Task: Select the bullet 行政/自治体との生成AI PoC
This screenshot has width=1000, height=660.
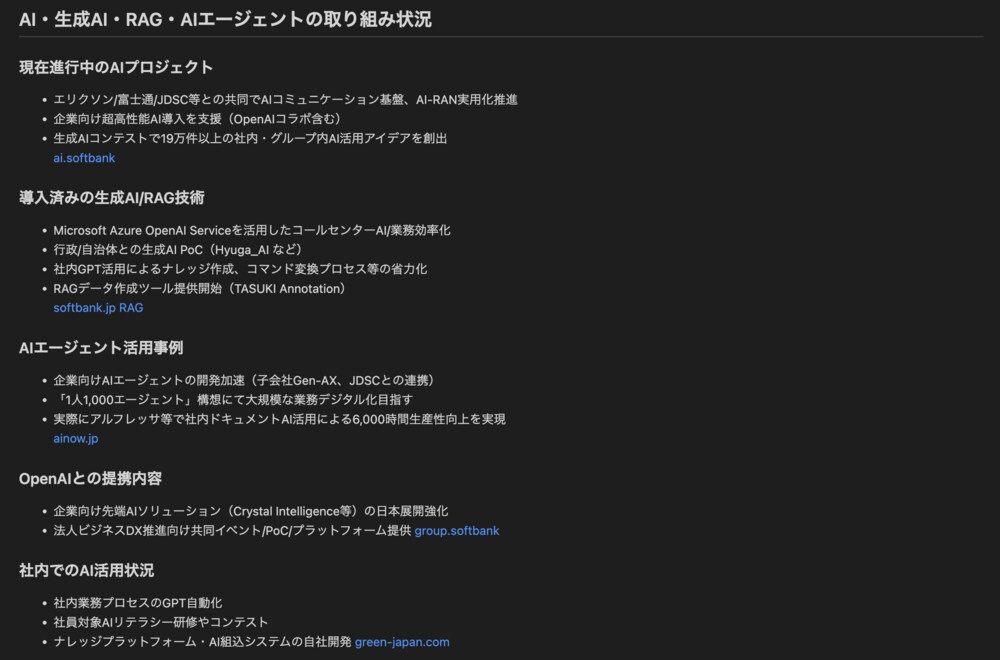Action: coord(180,250)
